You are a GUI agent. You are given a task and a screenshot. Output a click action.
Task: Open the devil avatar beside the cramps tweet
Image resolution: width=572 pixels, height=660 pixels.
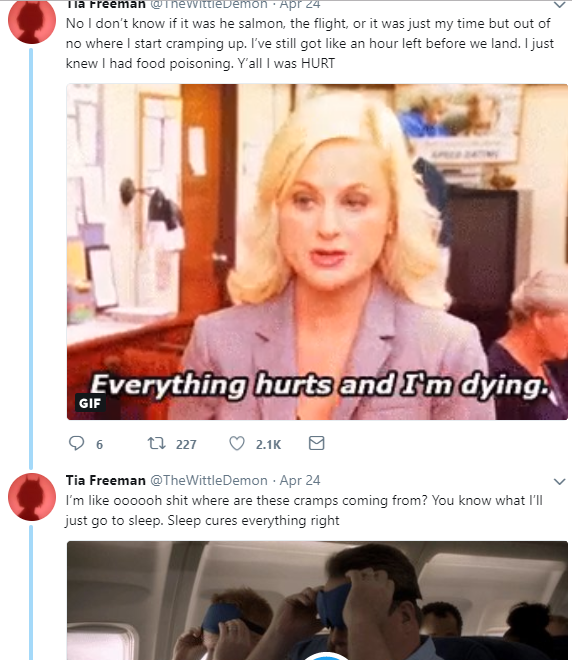point(32,497)
